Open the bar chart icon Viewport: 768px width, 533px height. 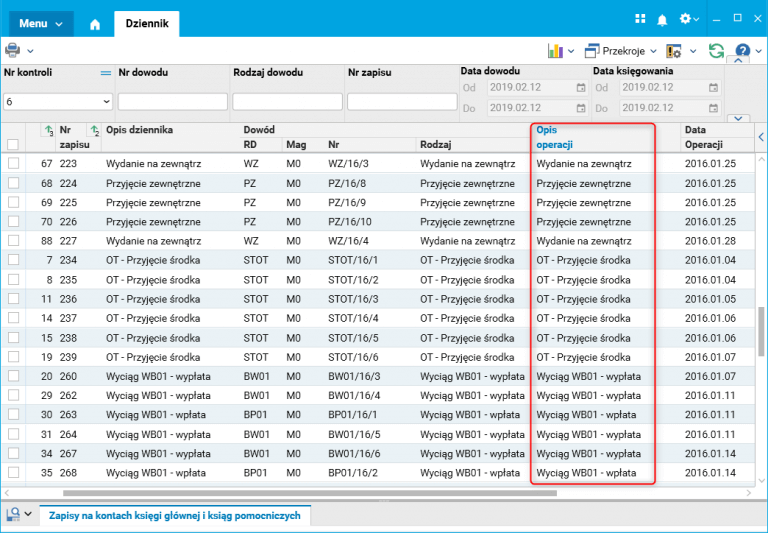pyautogui.click(x=555, y=50)
